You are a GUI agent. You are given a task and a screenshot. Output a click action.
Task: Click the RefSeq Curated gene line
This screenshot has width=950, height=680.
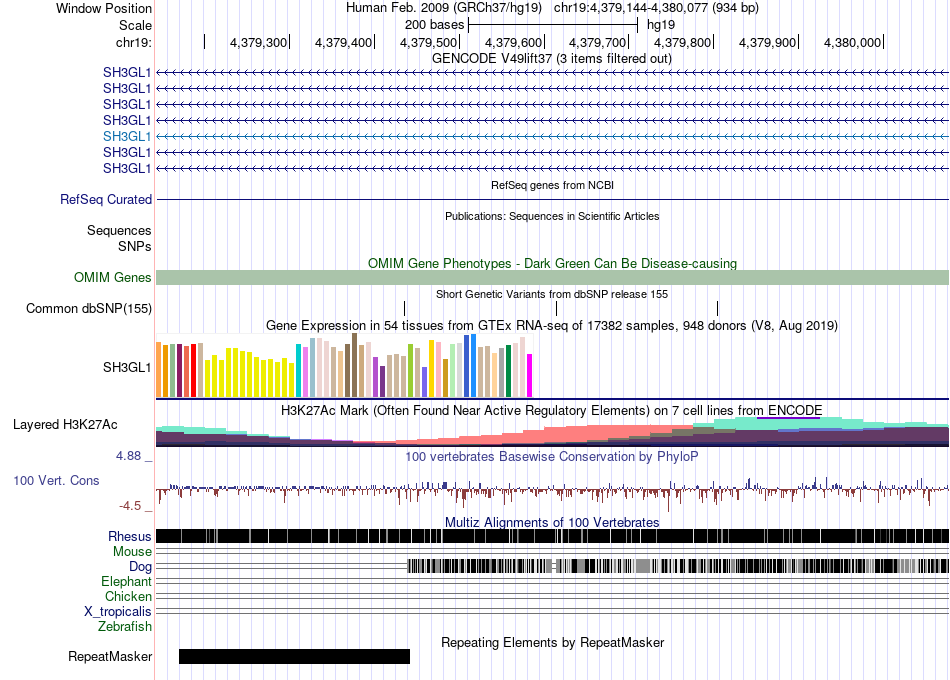[552, 199]
